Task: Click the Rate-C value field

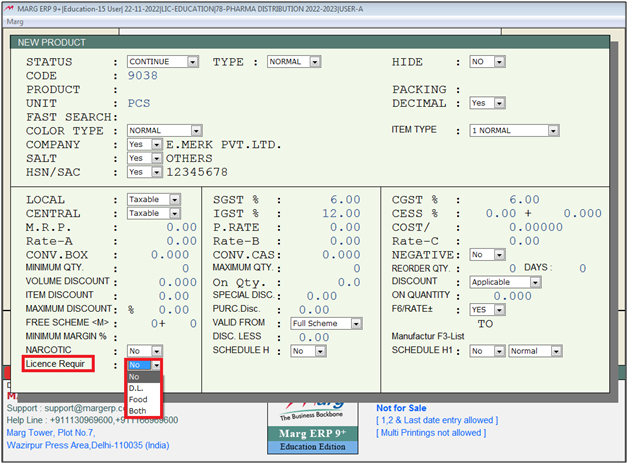Action: coord(524,241)
